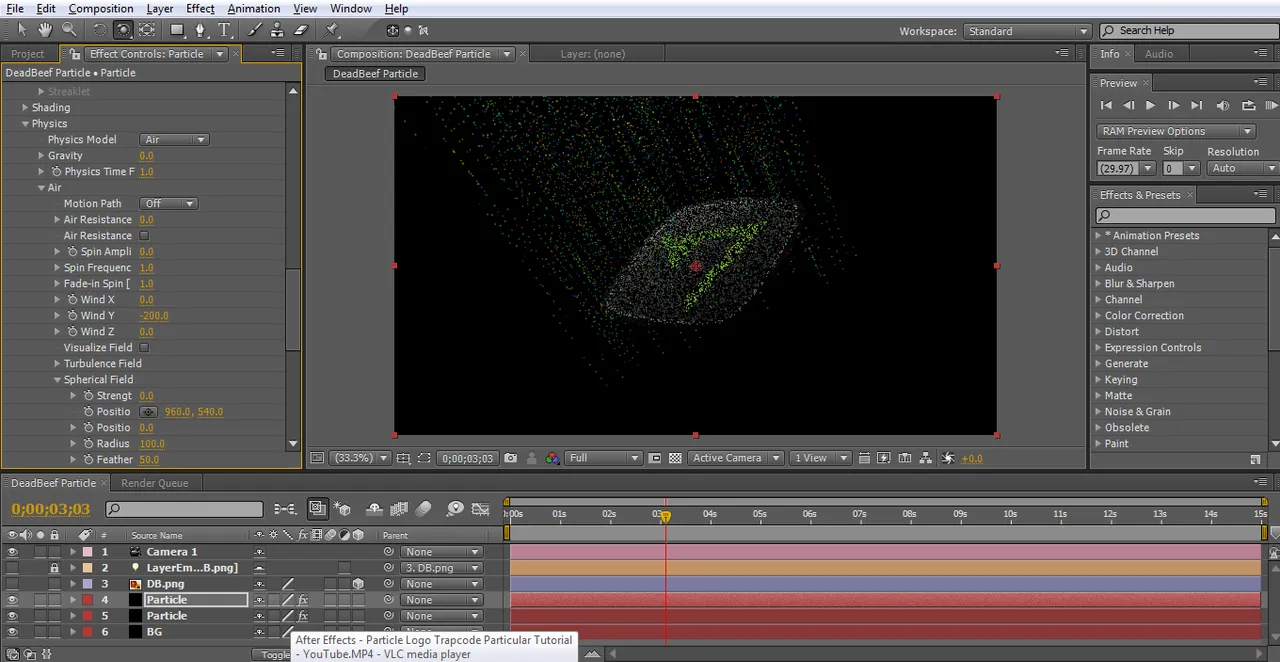Take a snapshot with the camera icon
The width and height of the screenshot is (1280, 662).
(x=511, y=458)
